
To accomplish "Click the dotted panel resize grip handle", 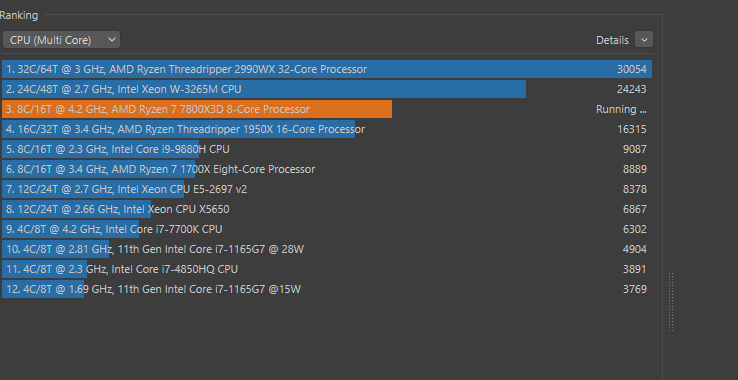I will click(x=671, y=302).
